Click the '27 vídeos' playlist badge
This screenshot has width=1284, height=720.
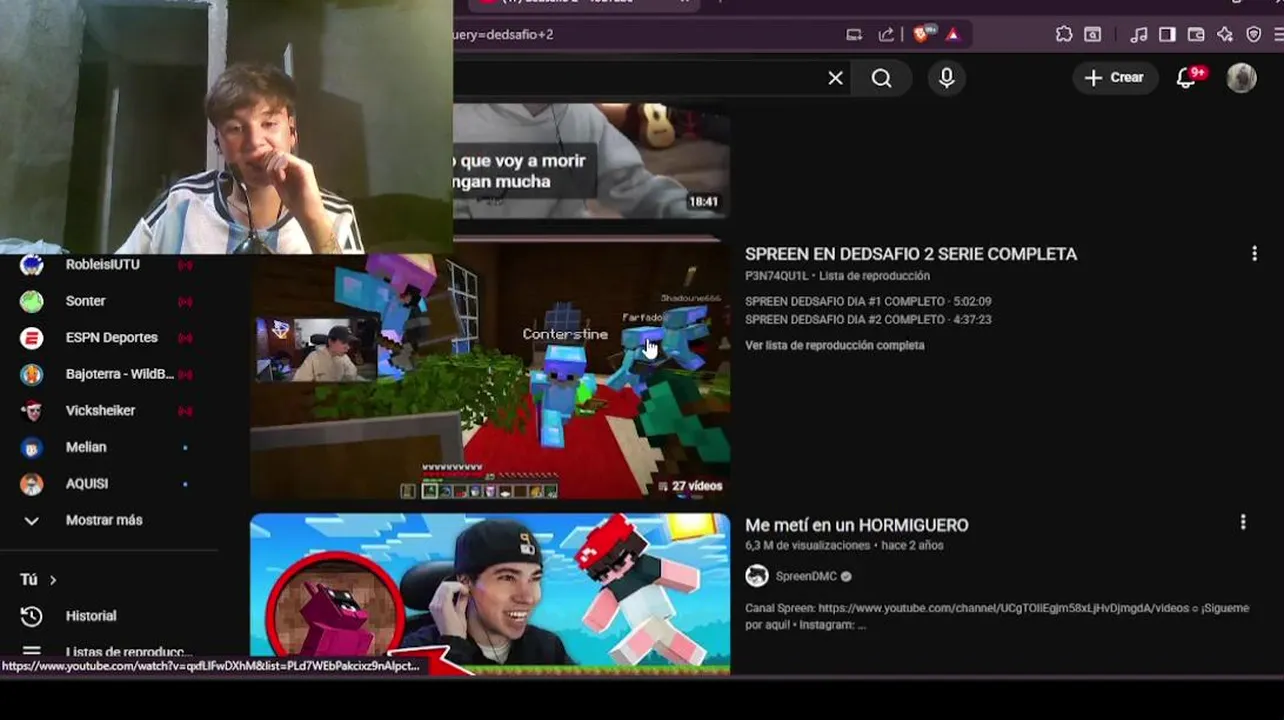point(691,486)
